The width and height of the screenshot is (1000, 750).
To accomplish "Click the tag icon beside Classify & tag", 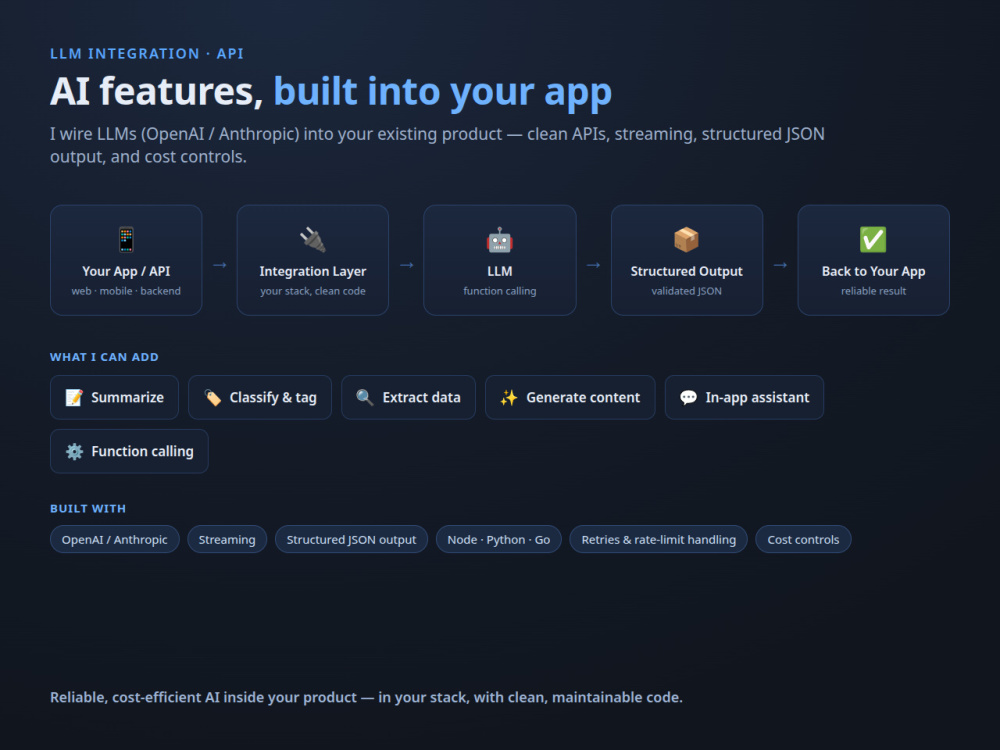I will [x=212, y=397].
